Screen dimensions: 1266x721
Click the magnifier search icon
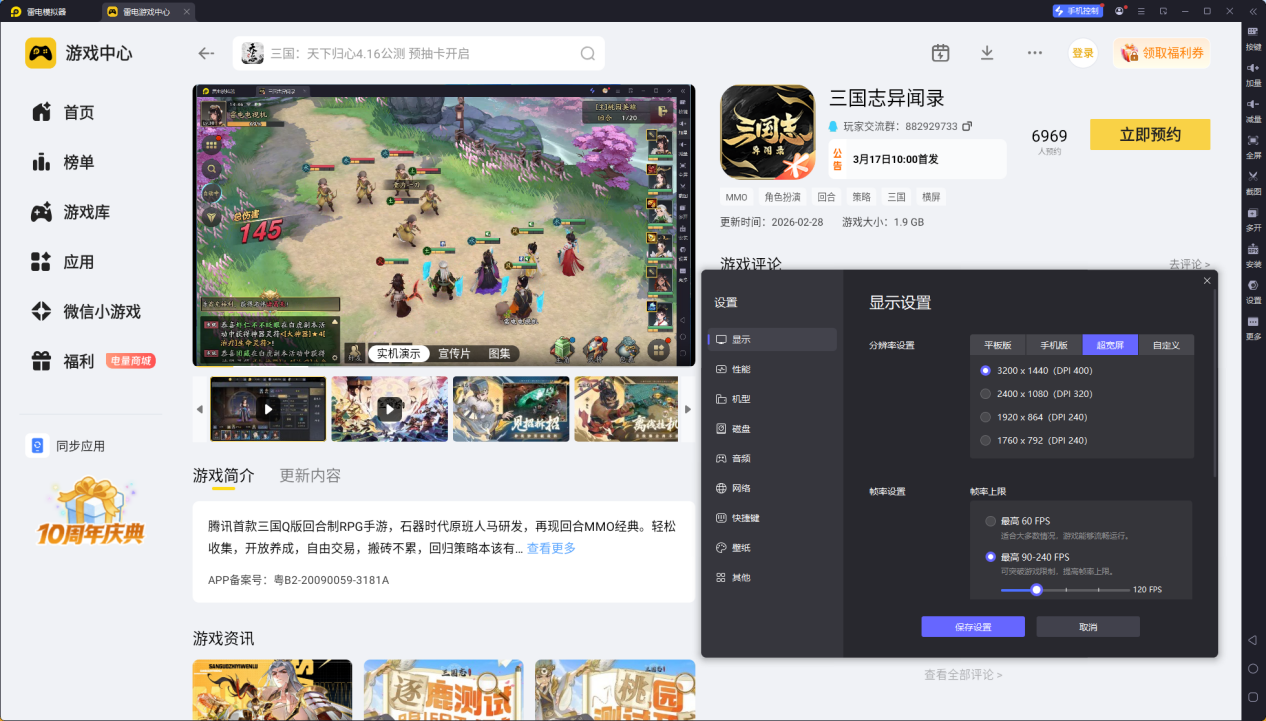[x=588, y=54]
